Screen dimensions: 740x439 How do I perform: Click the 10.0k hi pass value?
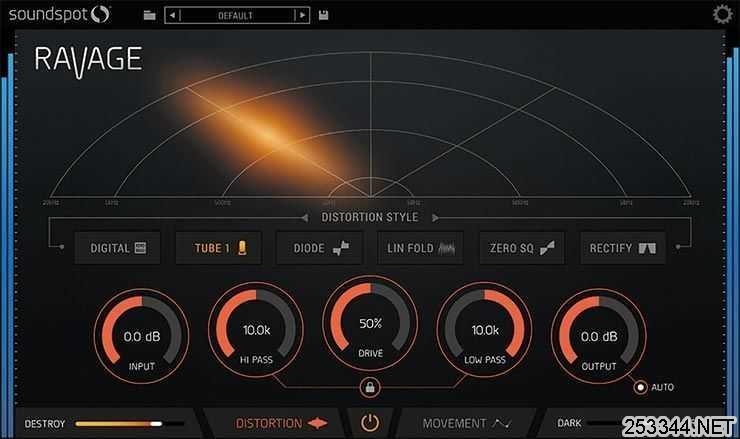click(x=256, y=330)
